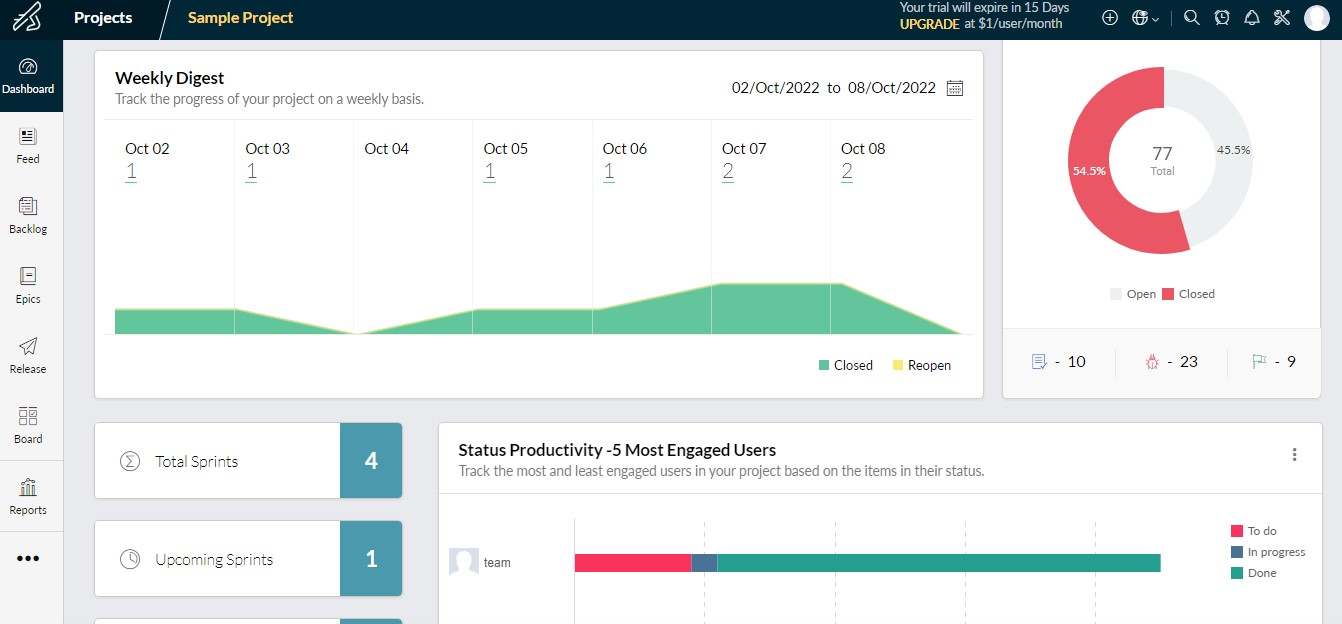The width and height of the screenshot is (1342, 624).
Task: Click the Total Sprints sigma icon
Action: click(130, 461)
